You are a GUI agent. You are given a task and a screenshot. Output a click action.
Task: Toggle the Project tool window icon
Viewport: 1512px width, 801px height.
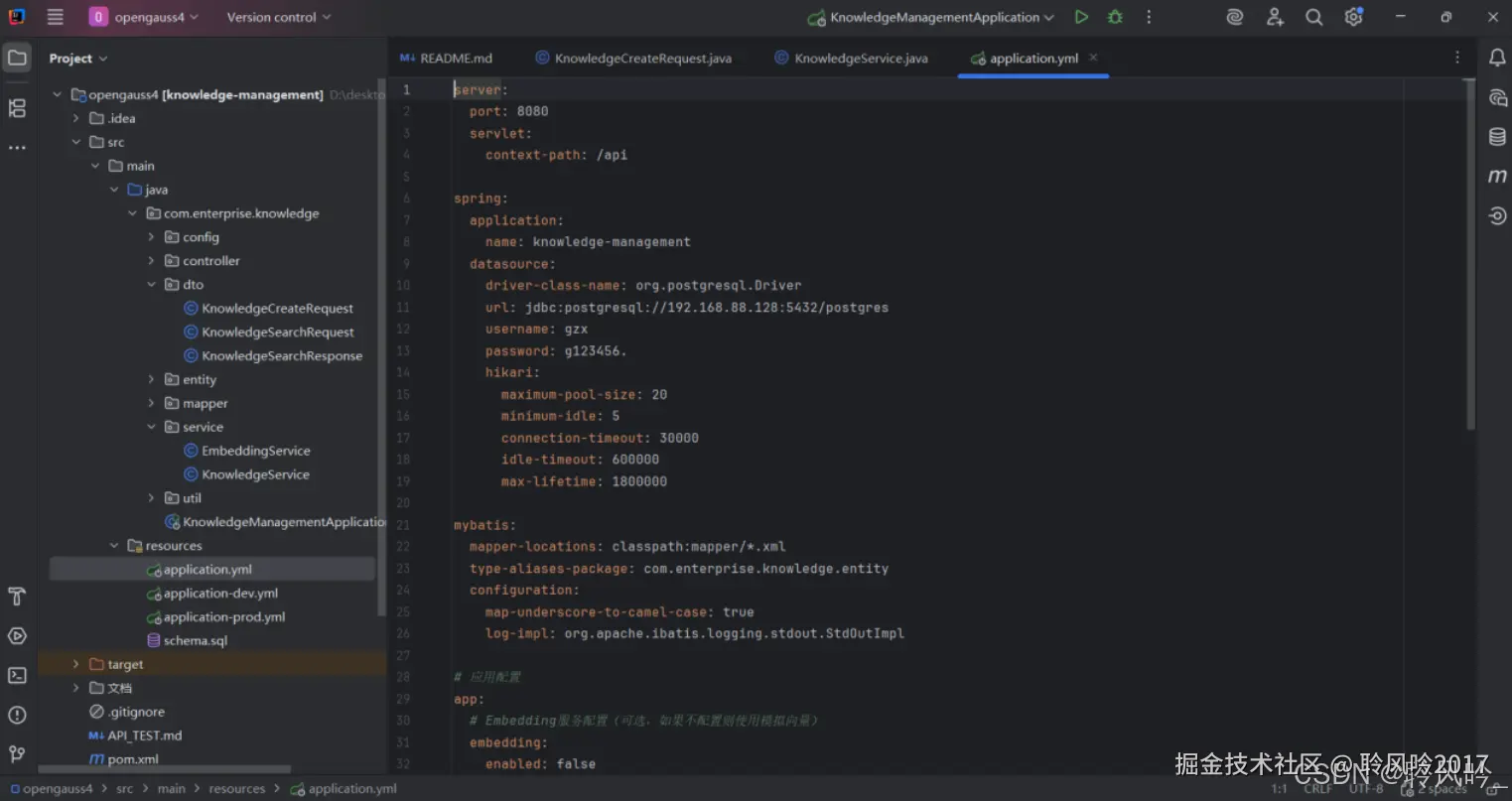click(x=17, y=58)
